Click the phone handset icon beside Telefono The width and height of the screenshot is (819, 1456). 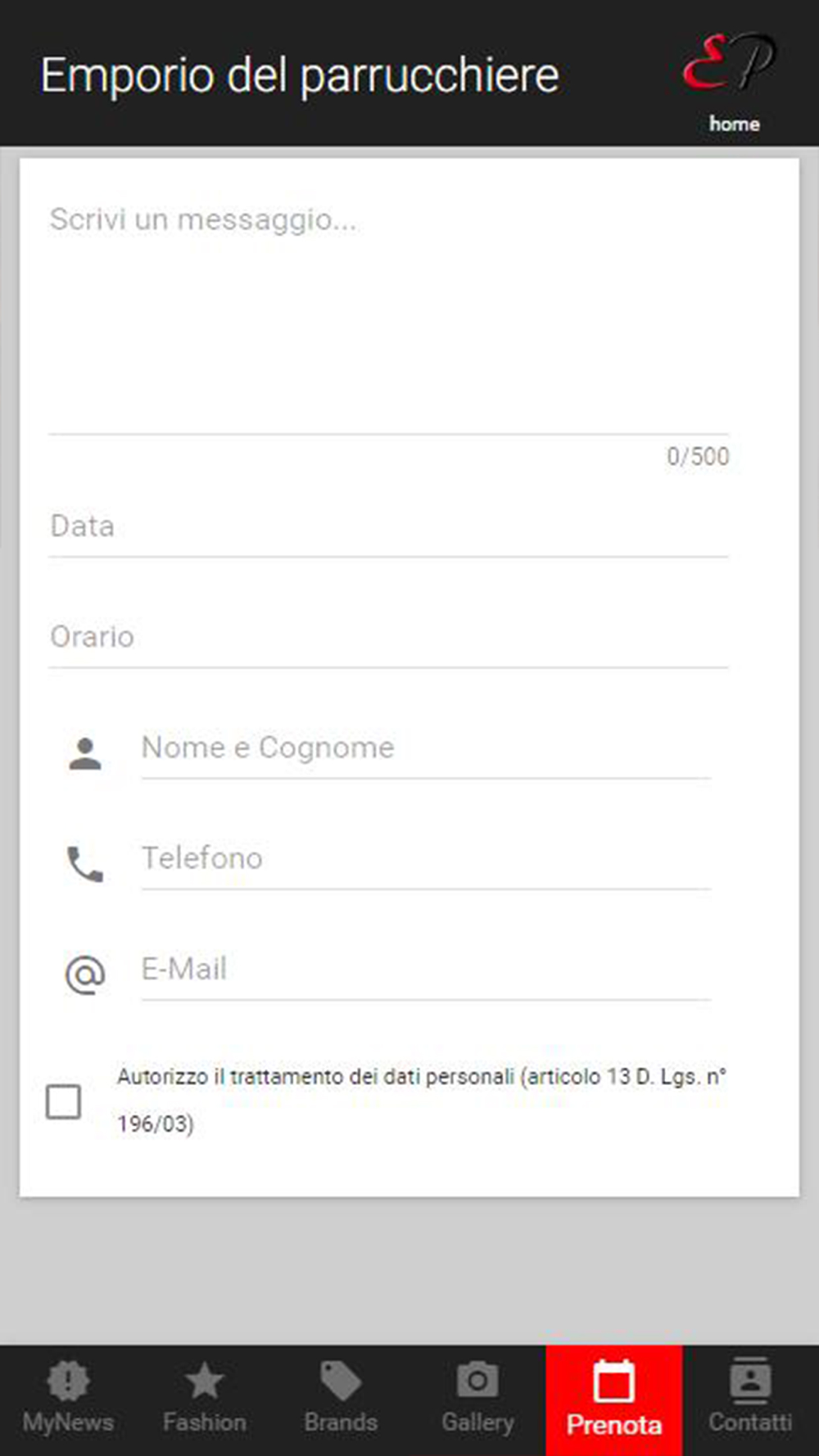85,865
